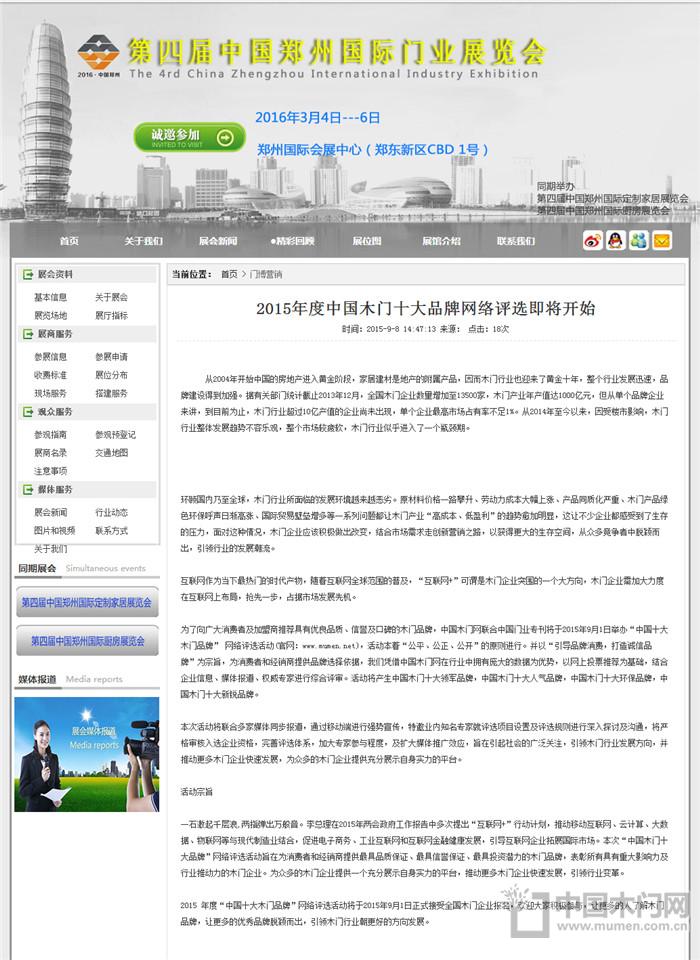Open the 展览场地 sidebar link
Image resolution: width=700 pixels, height=960 pixels.
tap(51, 315)
